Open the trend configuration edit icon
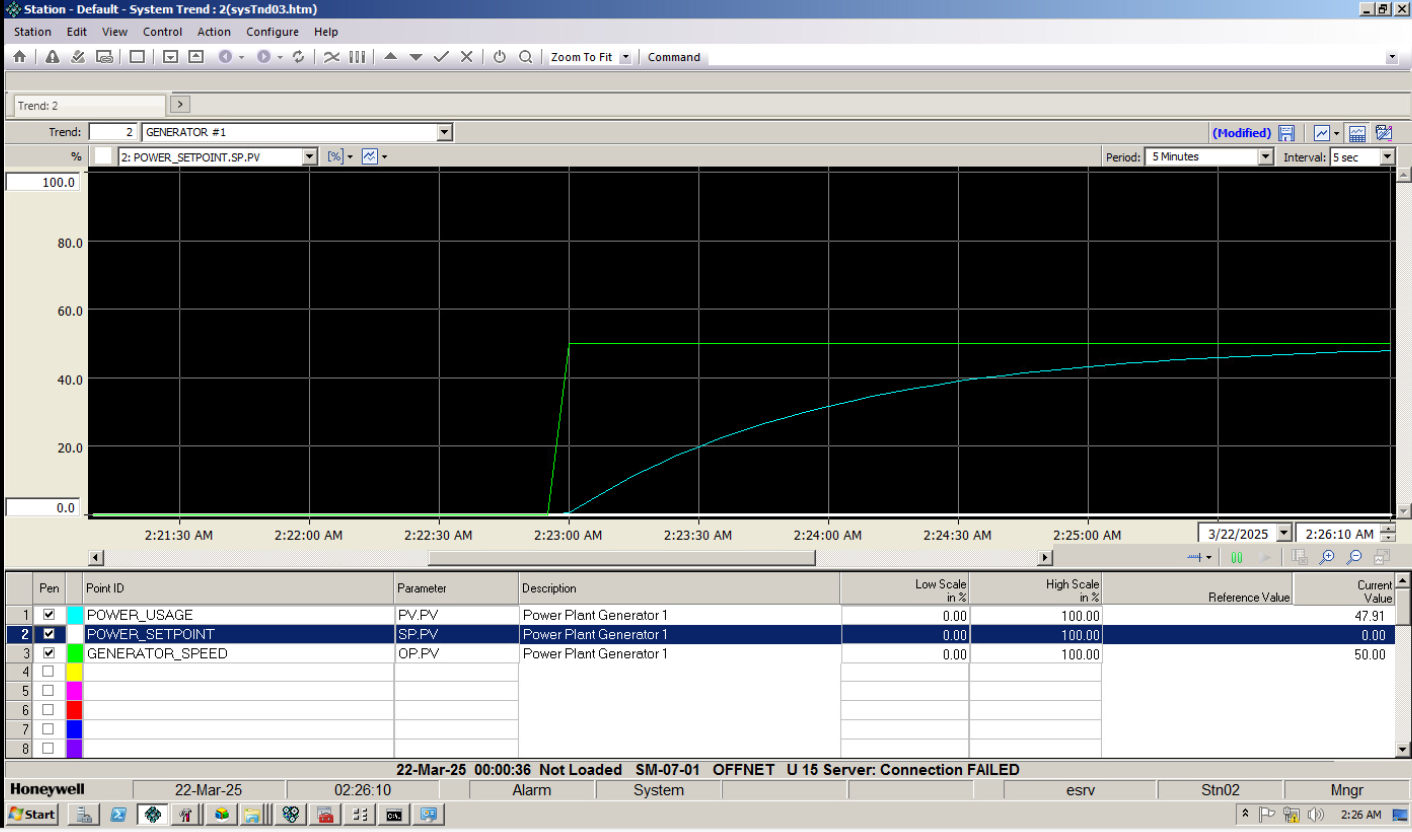The image size is (1412, 832). pos(1384,132)
